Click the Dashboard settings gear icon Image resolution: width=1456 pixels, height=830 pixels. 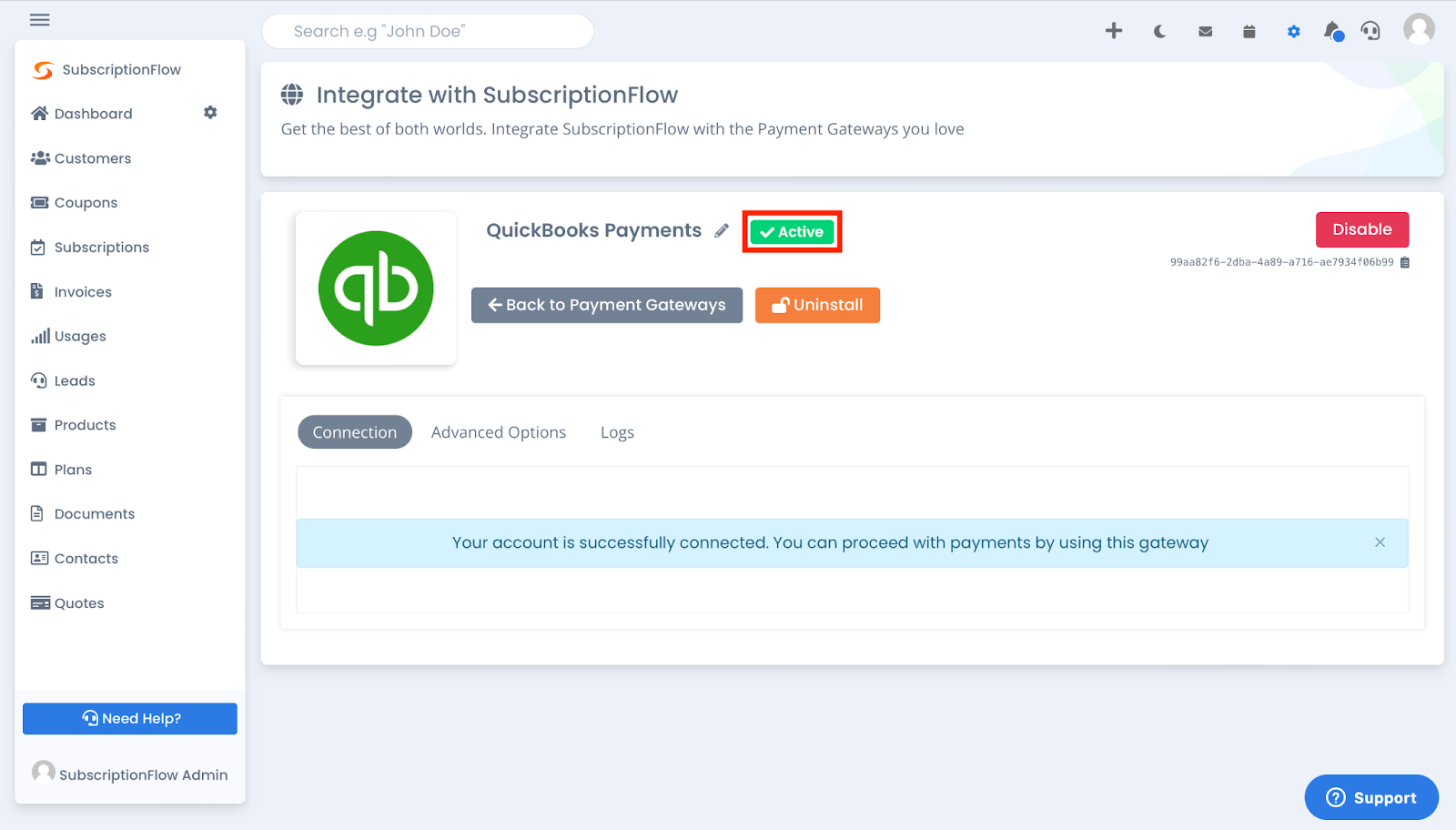pos(210,113)
